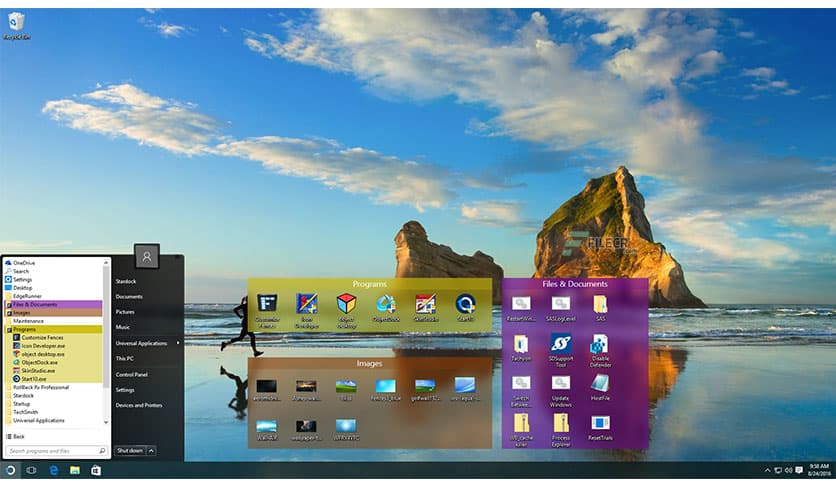
Task: Open Task View on the taskbar
Action: [x=31, y=470]
